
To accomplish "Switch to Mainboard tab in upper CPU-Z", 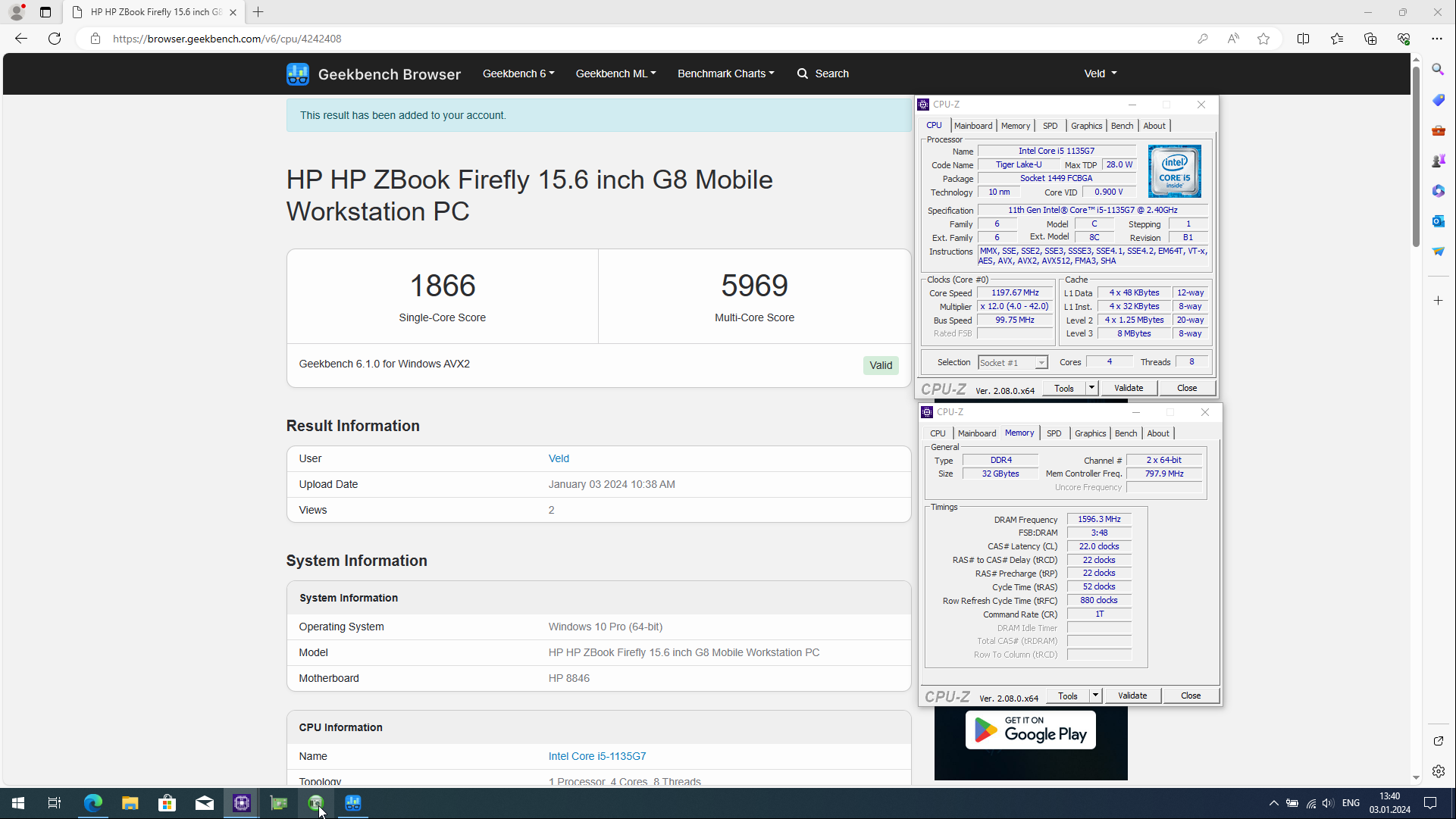I will (x=973, y=126).
